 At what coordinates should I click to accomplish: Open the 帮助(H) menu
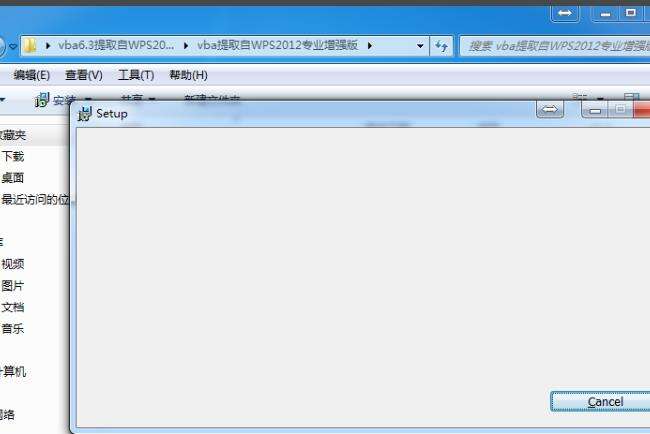[188, 75]
